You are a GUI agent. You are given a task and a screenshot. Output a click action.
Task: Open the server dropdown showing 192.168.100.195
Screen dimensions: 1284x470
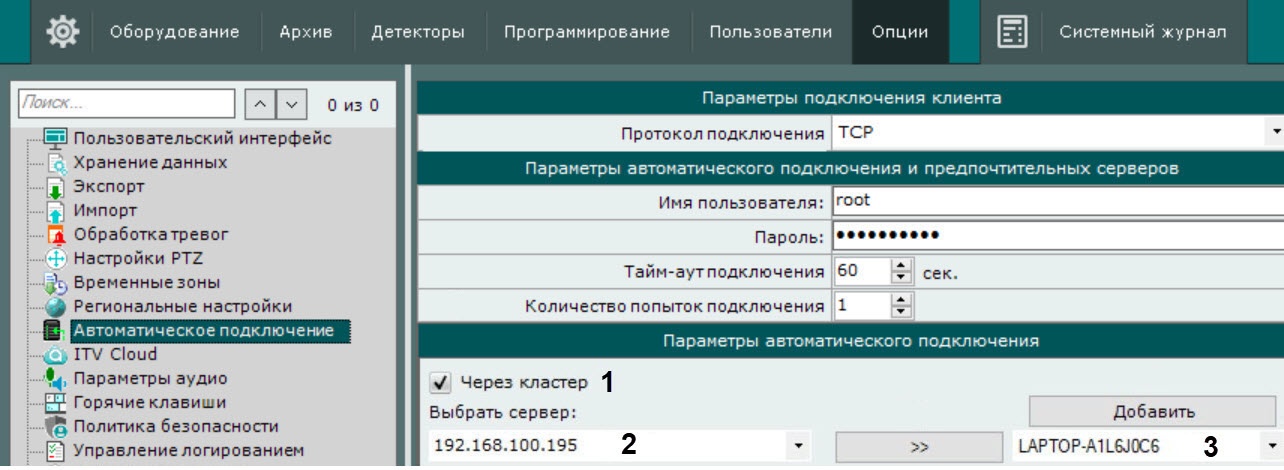click(798, 446)
